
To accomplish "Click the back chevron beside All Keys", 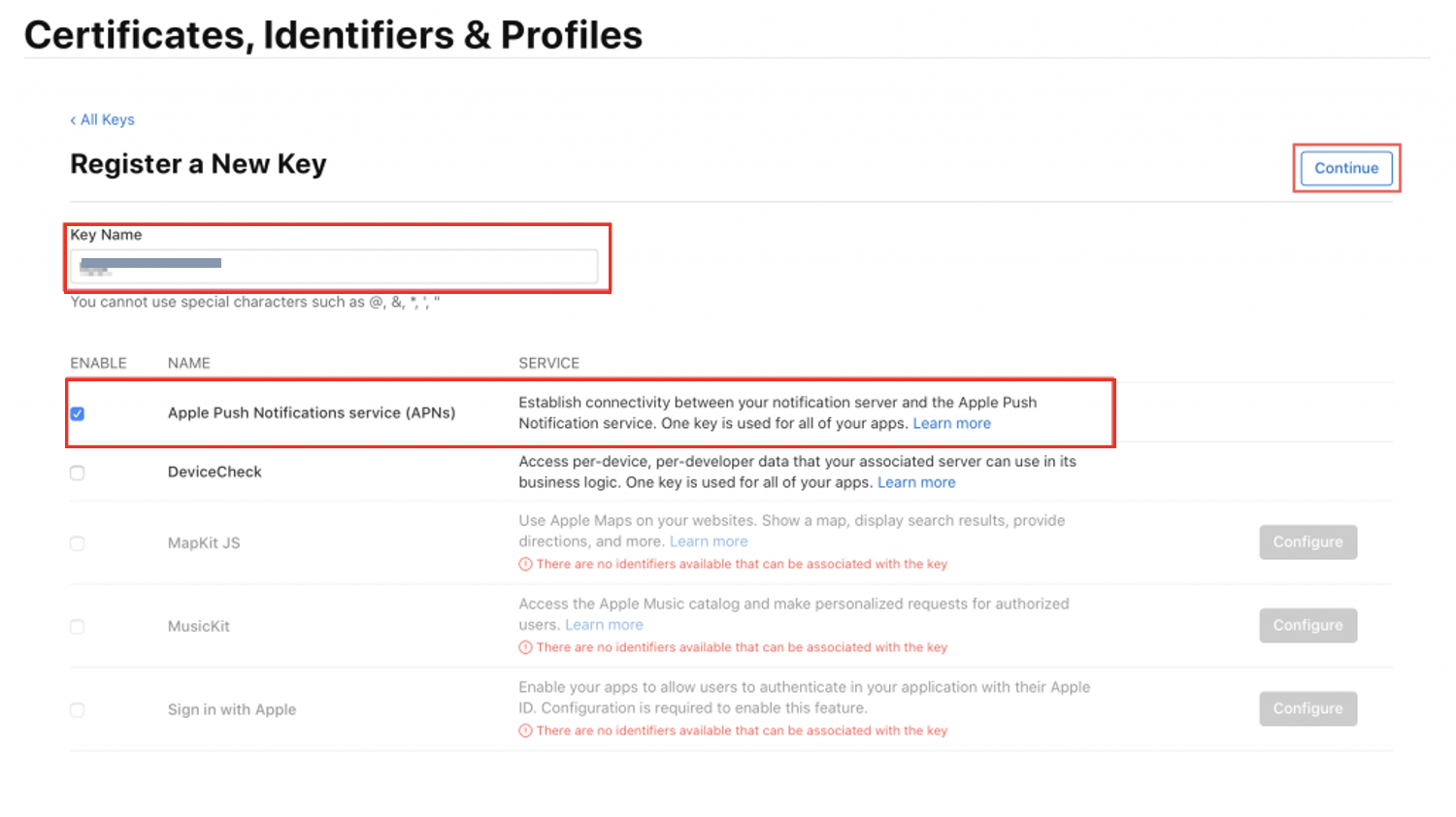I will (73, 120).
